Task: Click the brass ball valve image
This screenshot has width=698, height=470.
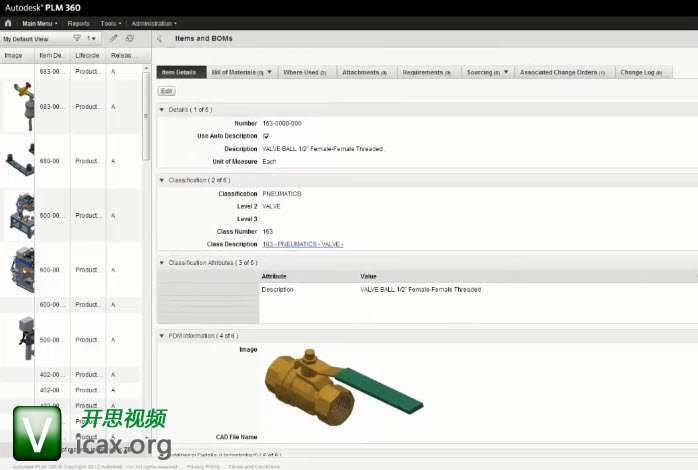Action: tap(344, 387)
